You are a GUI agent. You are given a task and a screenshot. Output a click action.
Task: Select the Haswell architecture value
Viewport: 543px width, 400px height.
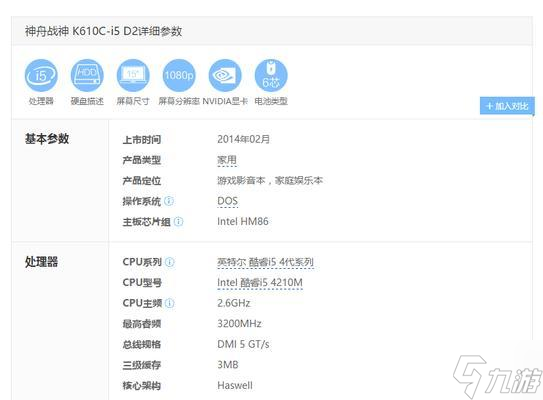pyautogui.click(x=235, y=385)
